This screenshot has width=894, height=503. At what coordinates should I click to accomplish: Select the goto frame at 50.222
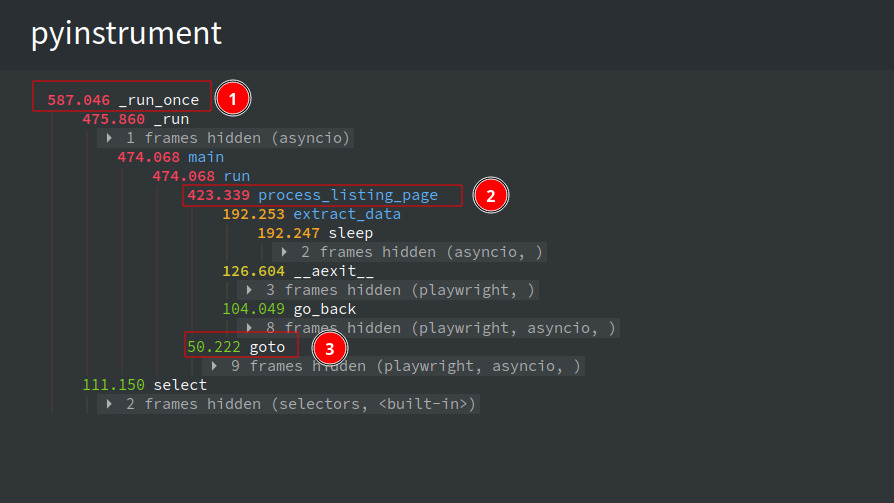tap(236, 347)
